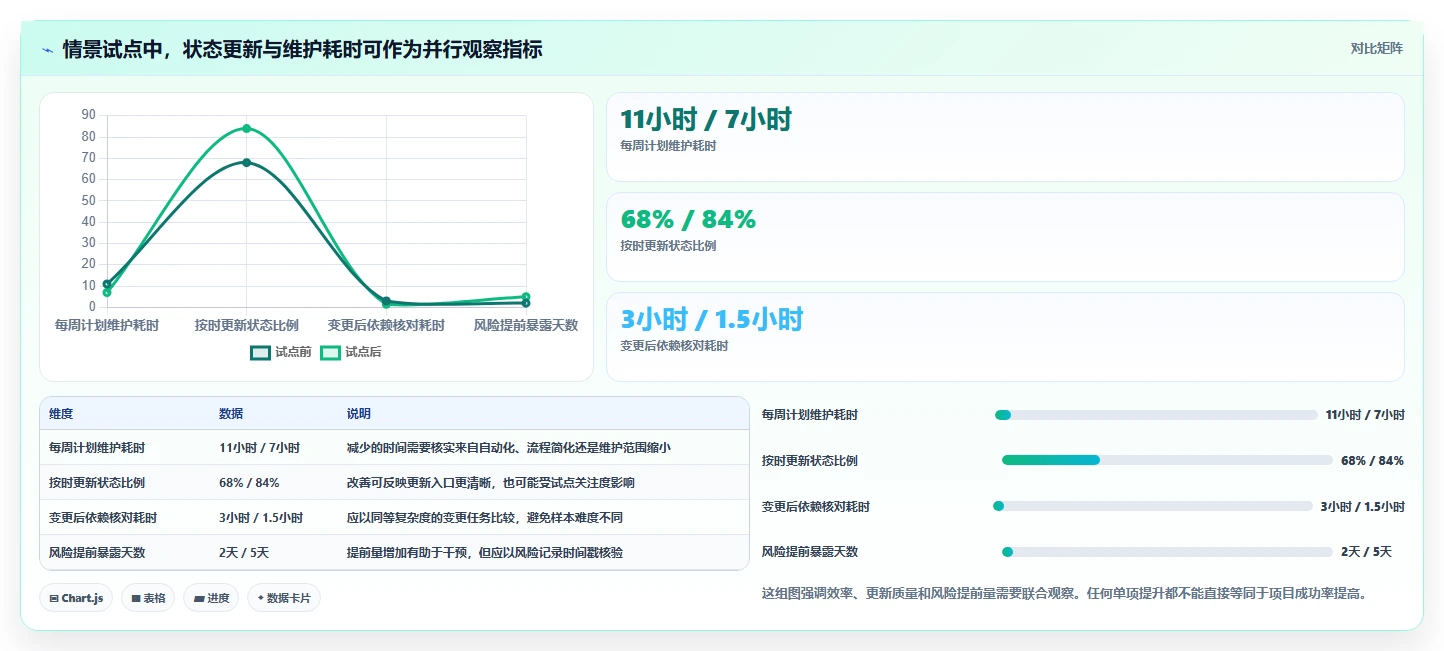The width and height of the screenshot is (1444, 651).
Task: Toggle the 试点前 legend swatch
Action: point(261,352)
